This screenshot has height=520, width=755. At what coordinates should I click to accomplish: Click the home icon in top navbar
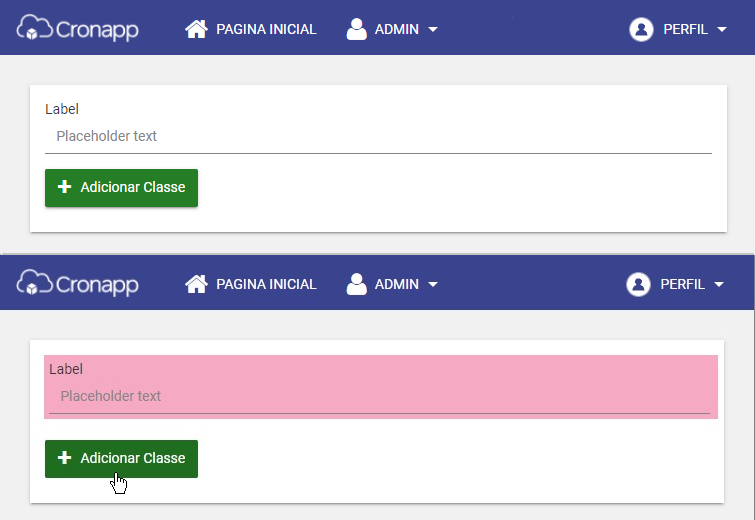[x=196, y=29]
